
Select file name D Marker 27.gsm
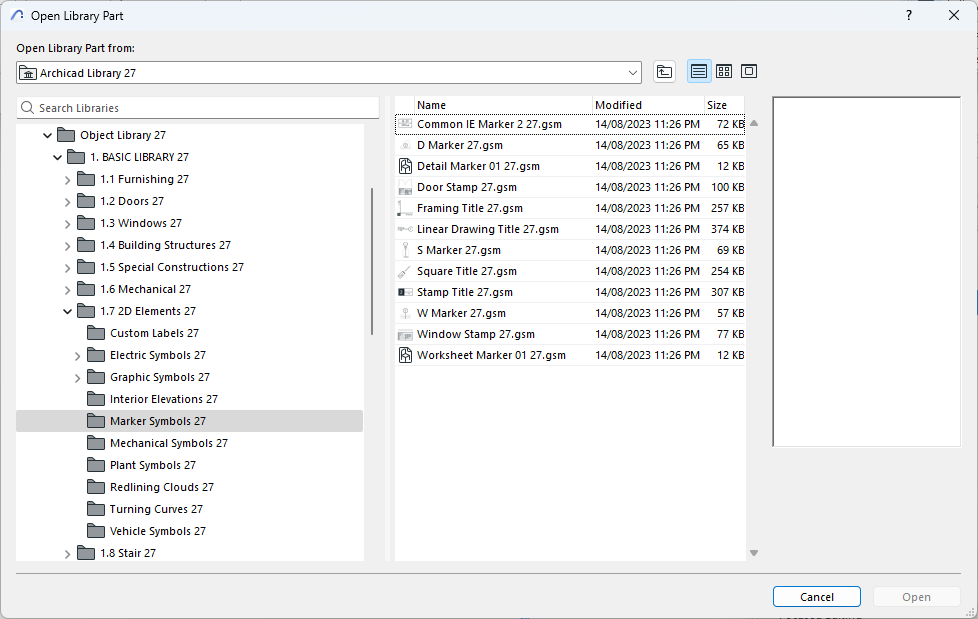point(460,145)
